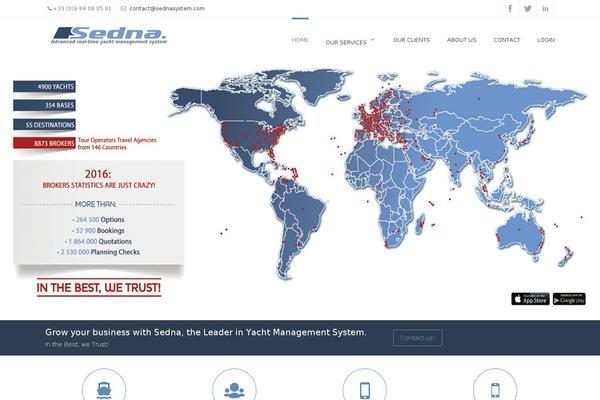Screen dimensions: 600x400
Task: Open the LOGIN page
Action: 546,40
